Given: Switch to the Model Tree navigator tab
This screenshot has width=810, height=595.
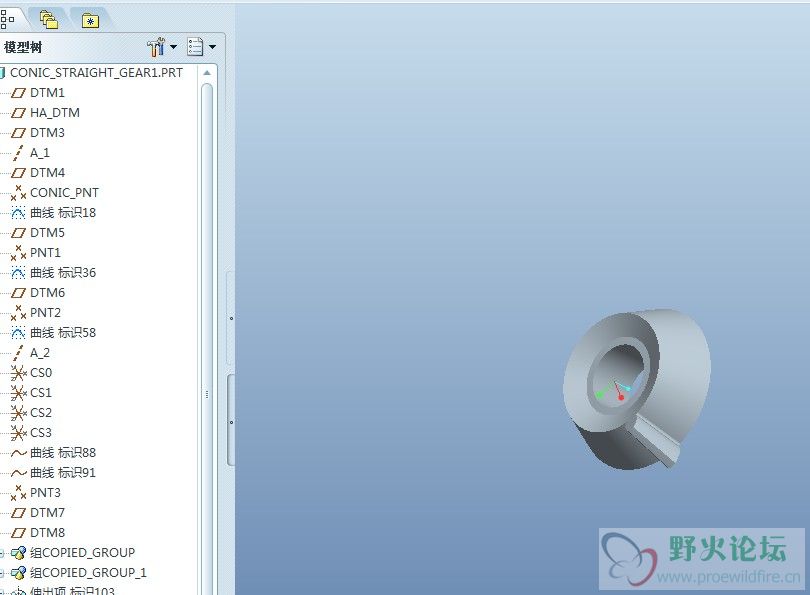Looking at the screenshot, I should (7, 20).
